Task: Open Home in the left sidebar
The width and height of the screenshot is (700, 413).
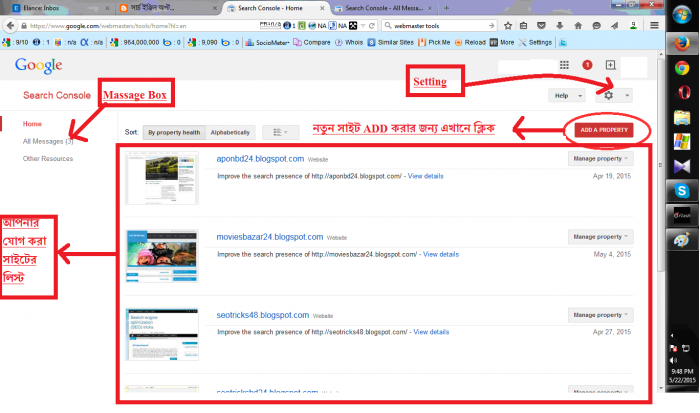Action: 32,124
